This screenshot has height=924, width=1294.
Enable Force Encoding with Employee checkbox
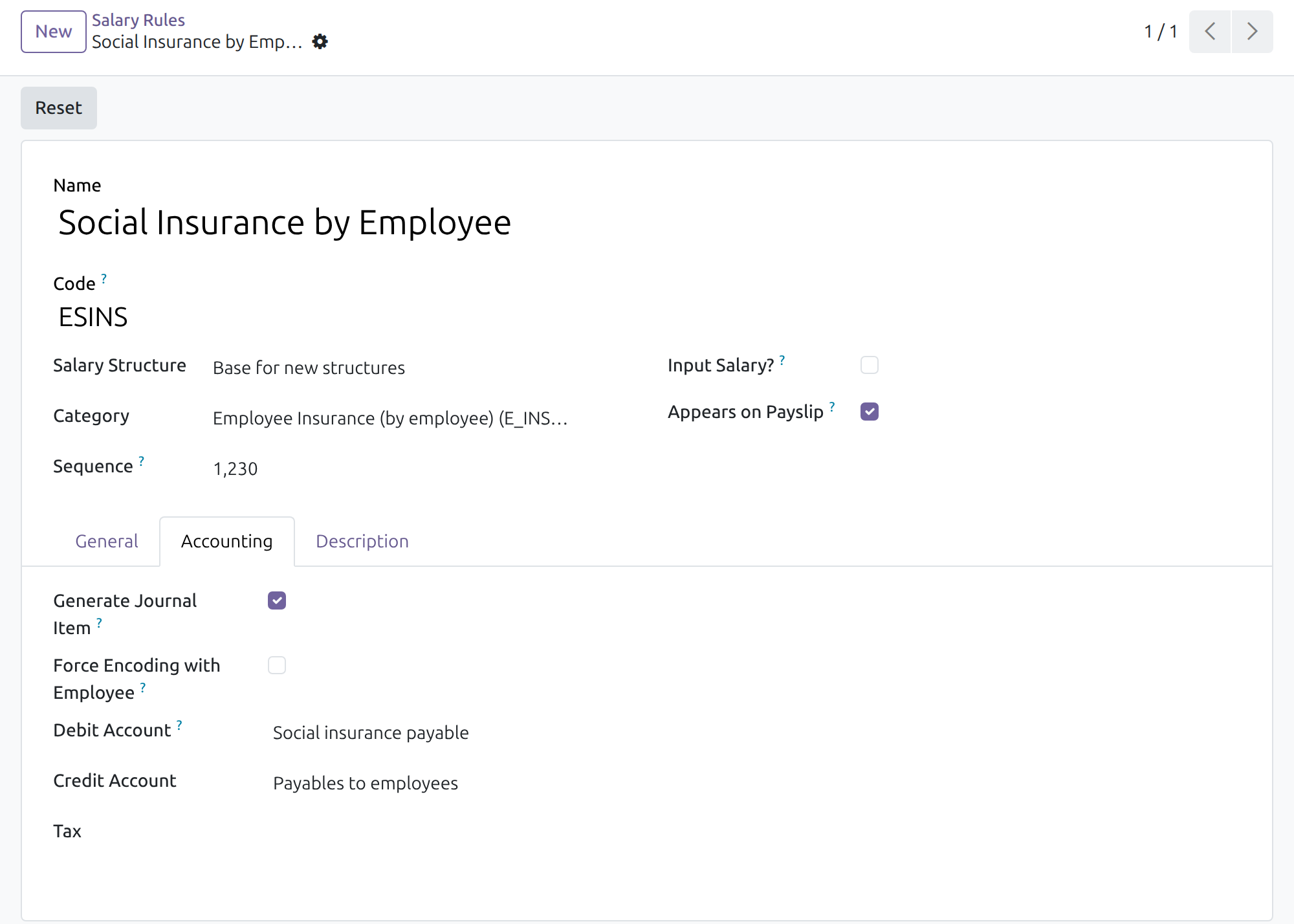[277, 665]
